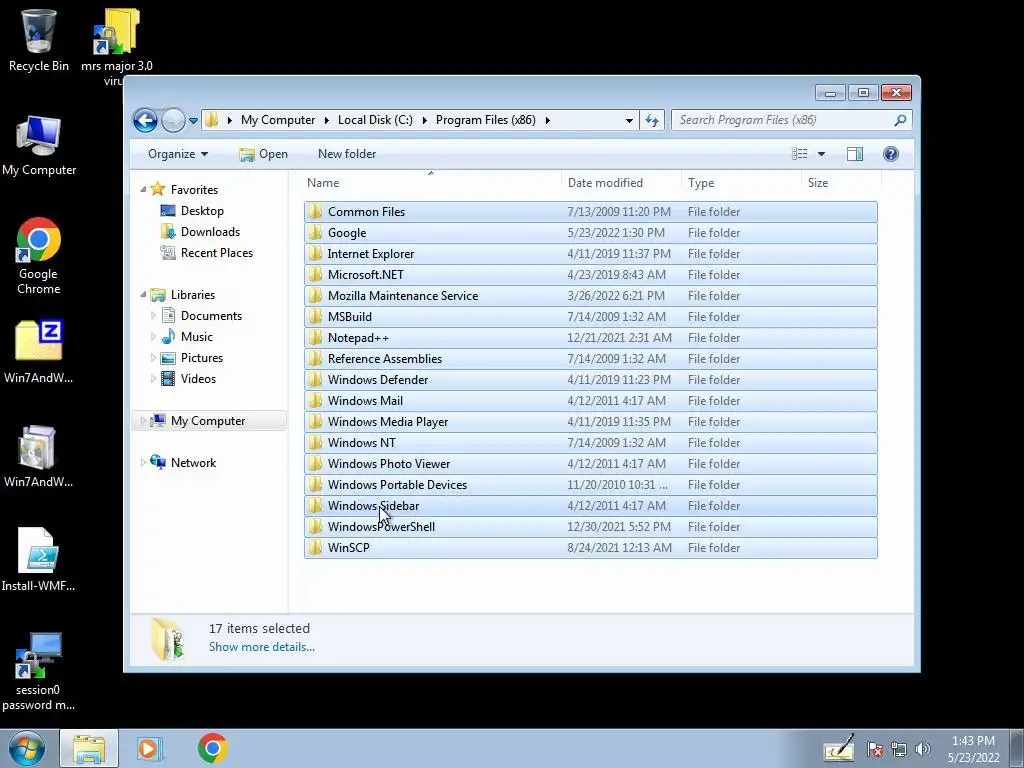Expand the Network tree node

point(143,462)
